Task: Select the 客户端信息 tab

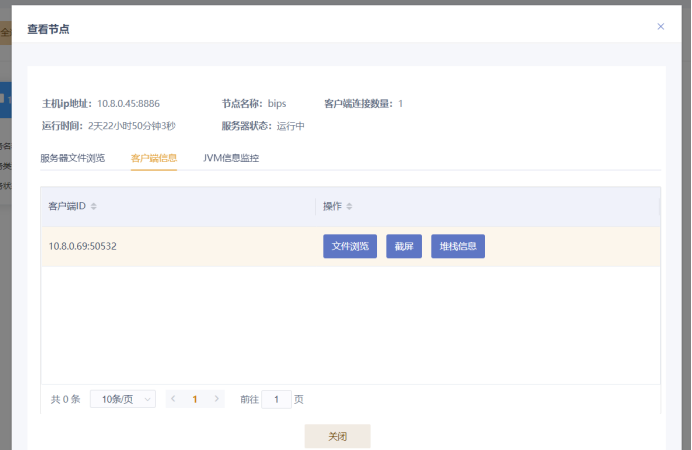Action: pyautogui.click(x=154, y=158)
